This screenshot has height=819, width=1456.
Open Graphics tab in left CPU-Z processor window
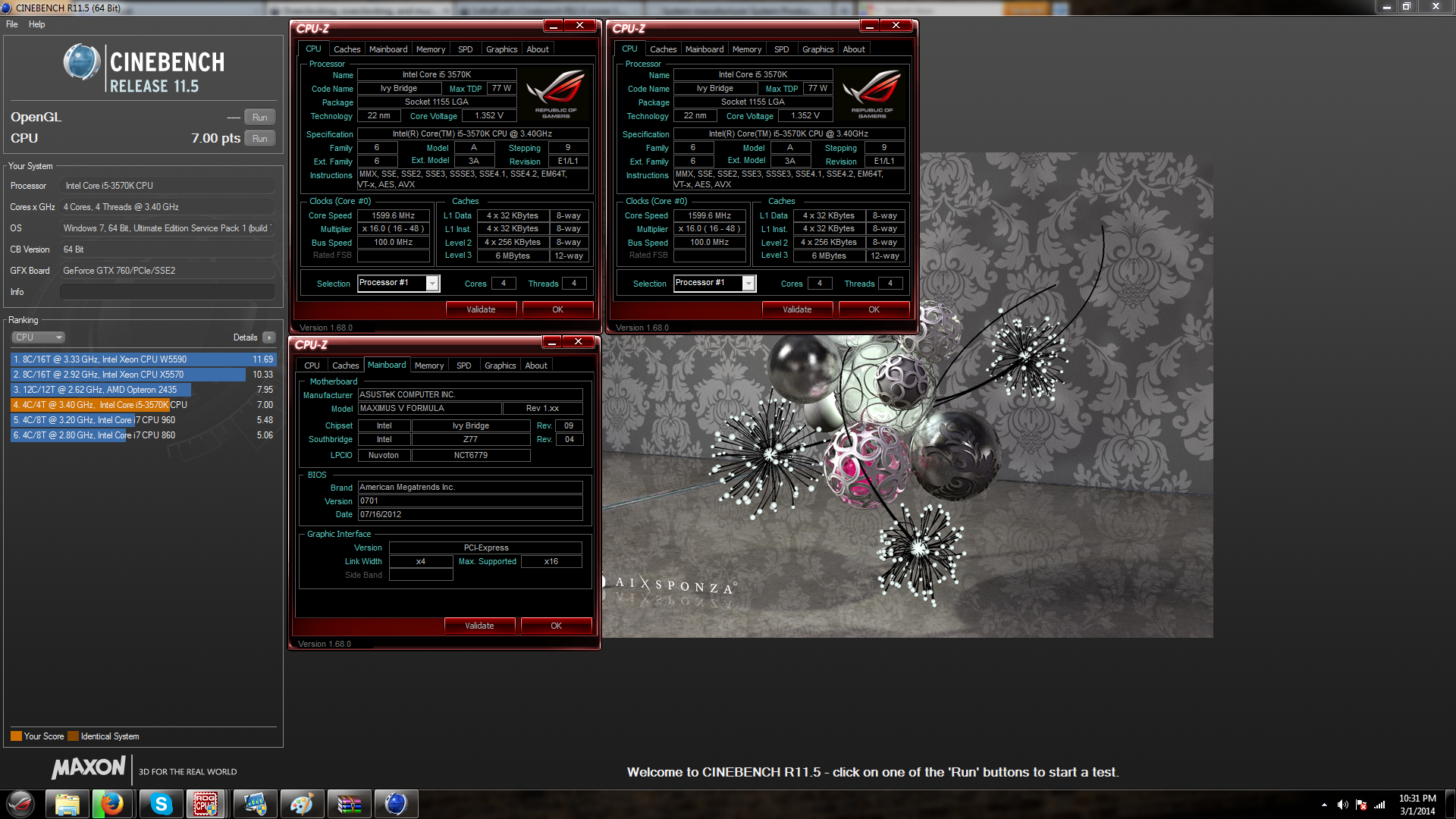point(502,49)
